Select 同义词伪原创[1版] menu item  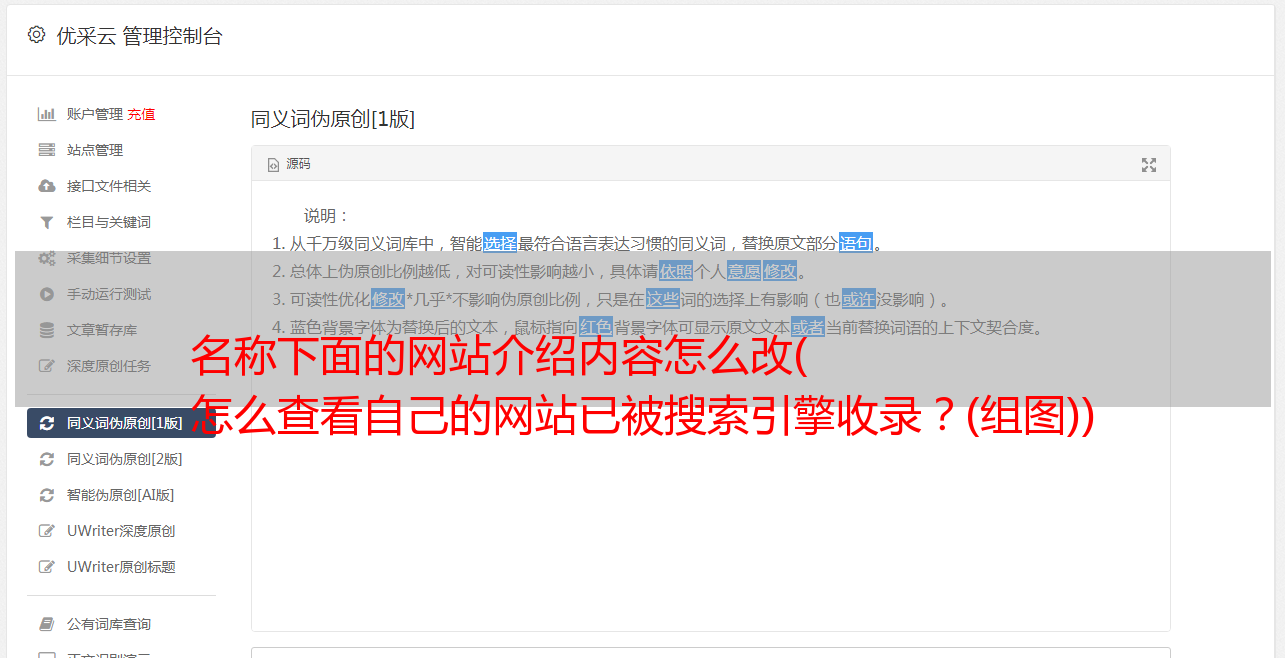pos(121,423)
